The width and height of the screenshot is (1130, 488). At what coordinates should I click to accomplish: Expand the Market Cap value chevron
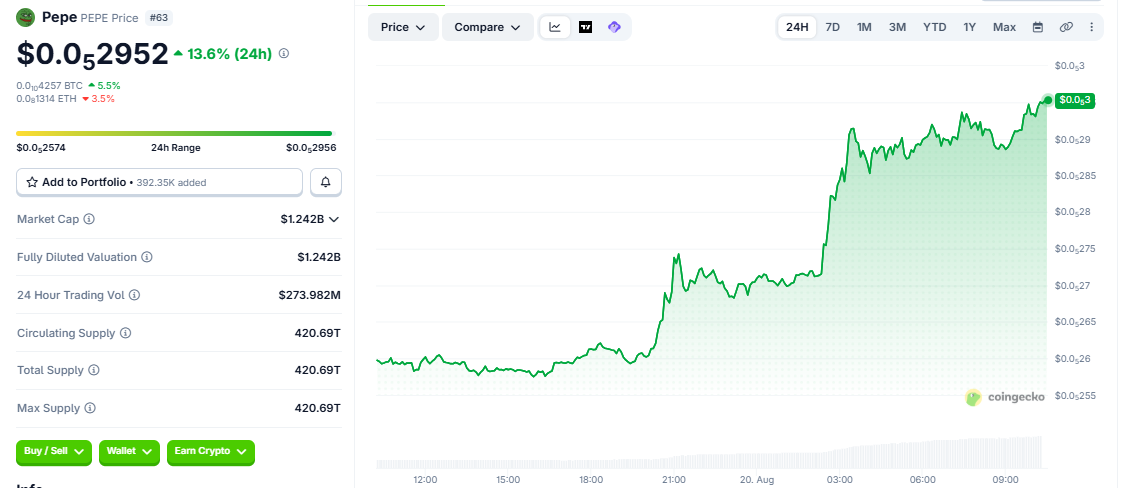pyautogui.click(x=334, y=219)
